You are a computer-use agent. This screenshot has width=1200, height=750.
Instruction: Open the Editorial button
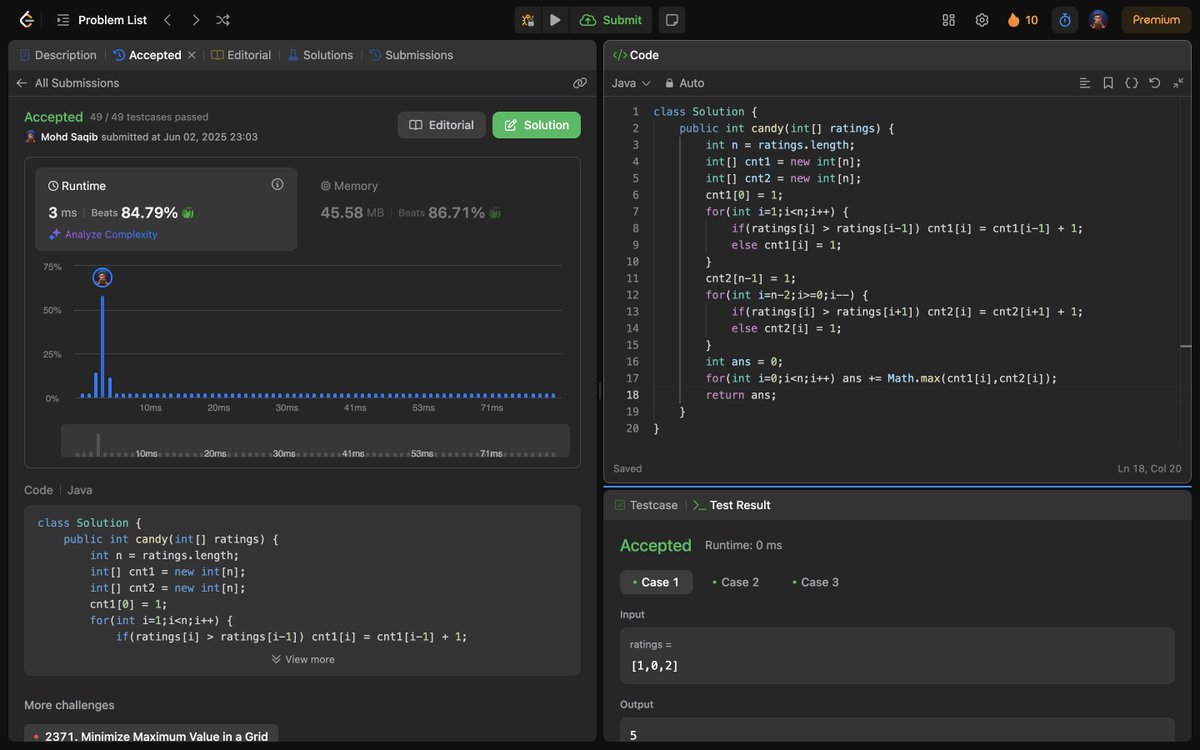442,125
